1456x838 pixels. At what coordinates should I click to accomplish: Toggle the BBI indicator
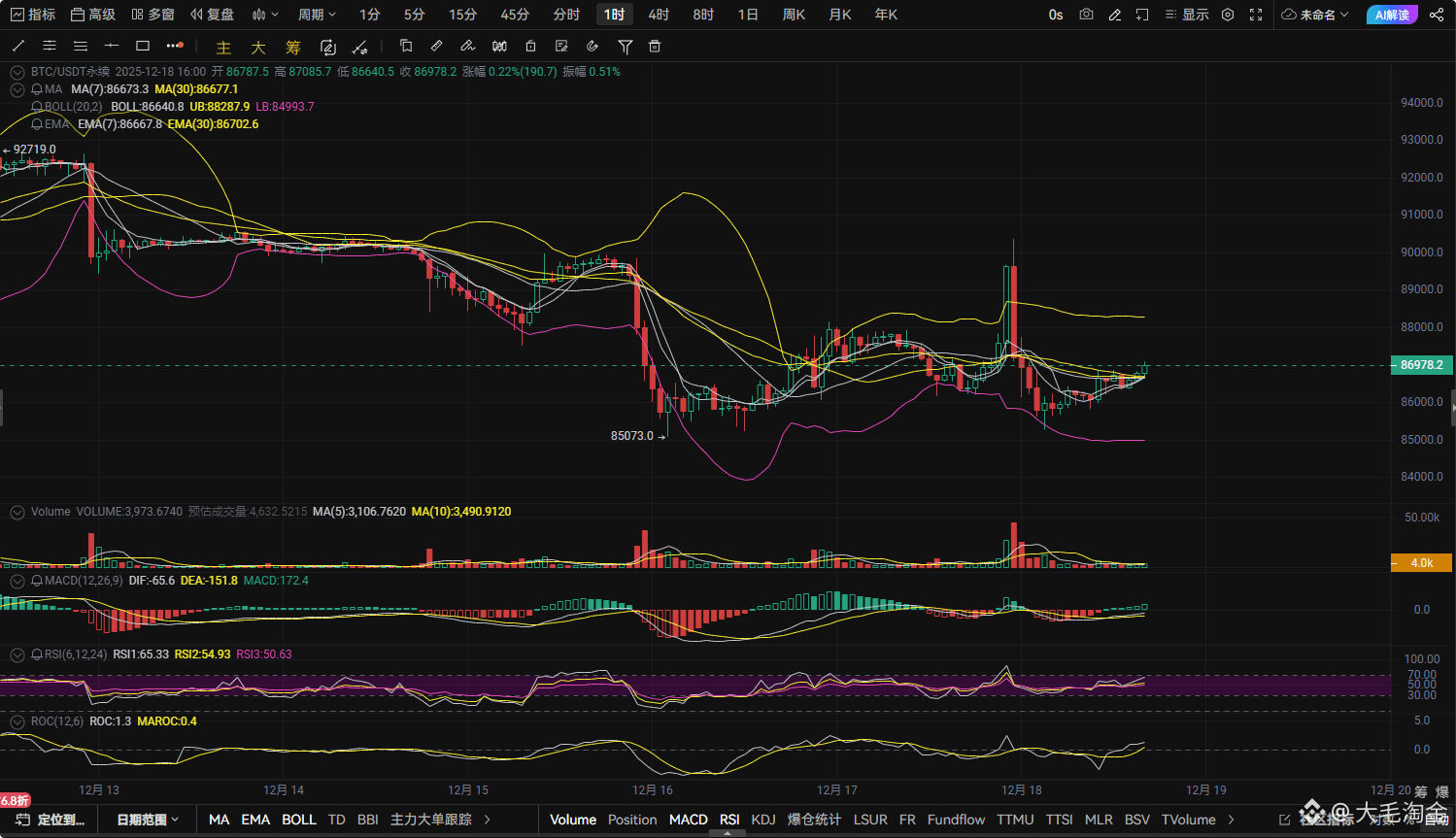point(368,820)
